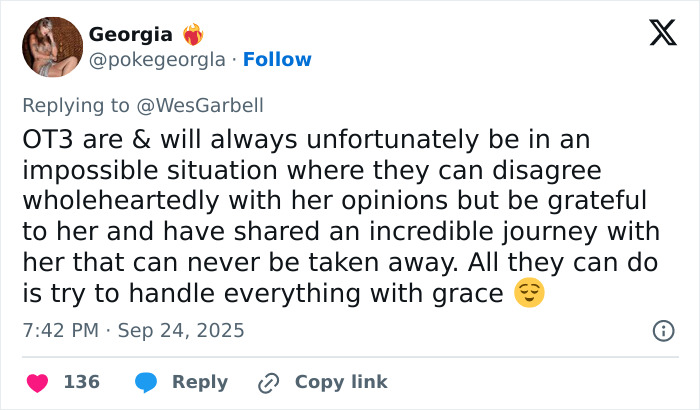Click the flaming heart emoji beside Georgia
The width and height of the screenshot is (700, 410).
pyautogui.click(x=193, y=34)
